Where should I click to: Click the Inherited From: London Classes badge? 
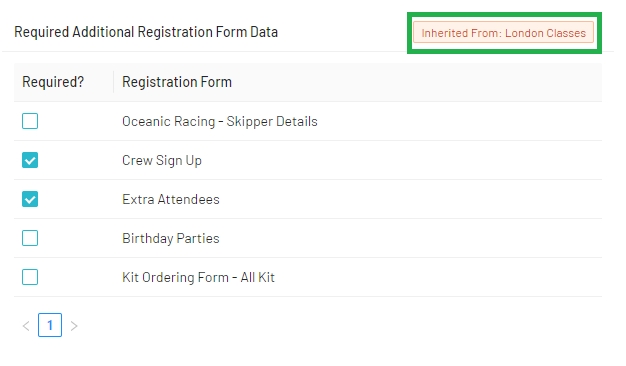point(503,32)
